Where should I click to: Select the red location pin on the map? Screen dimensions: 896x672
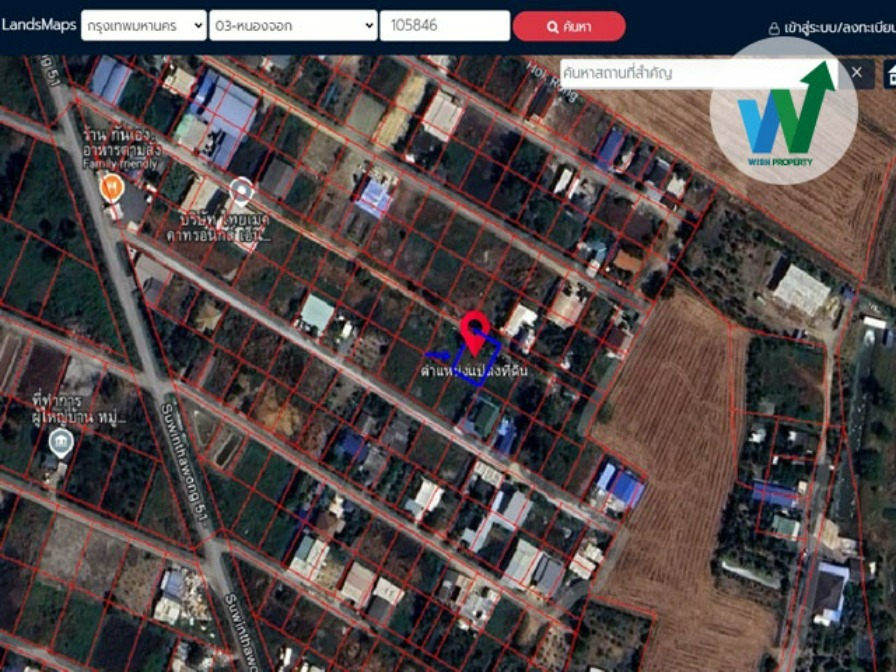coord(475,330)
